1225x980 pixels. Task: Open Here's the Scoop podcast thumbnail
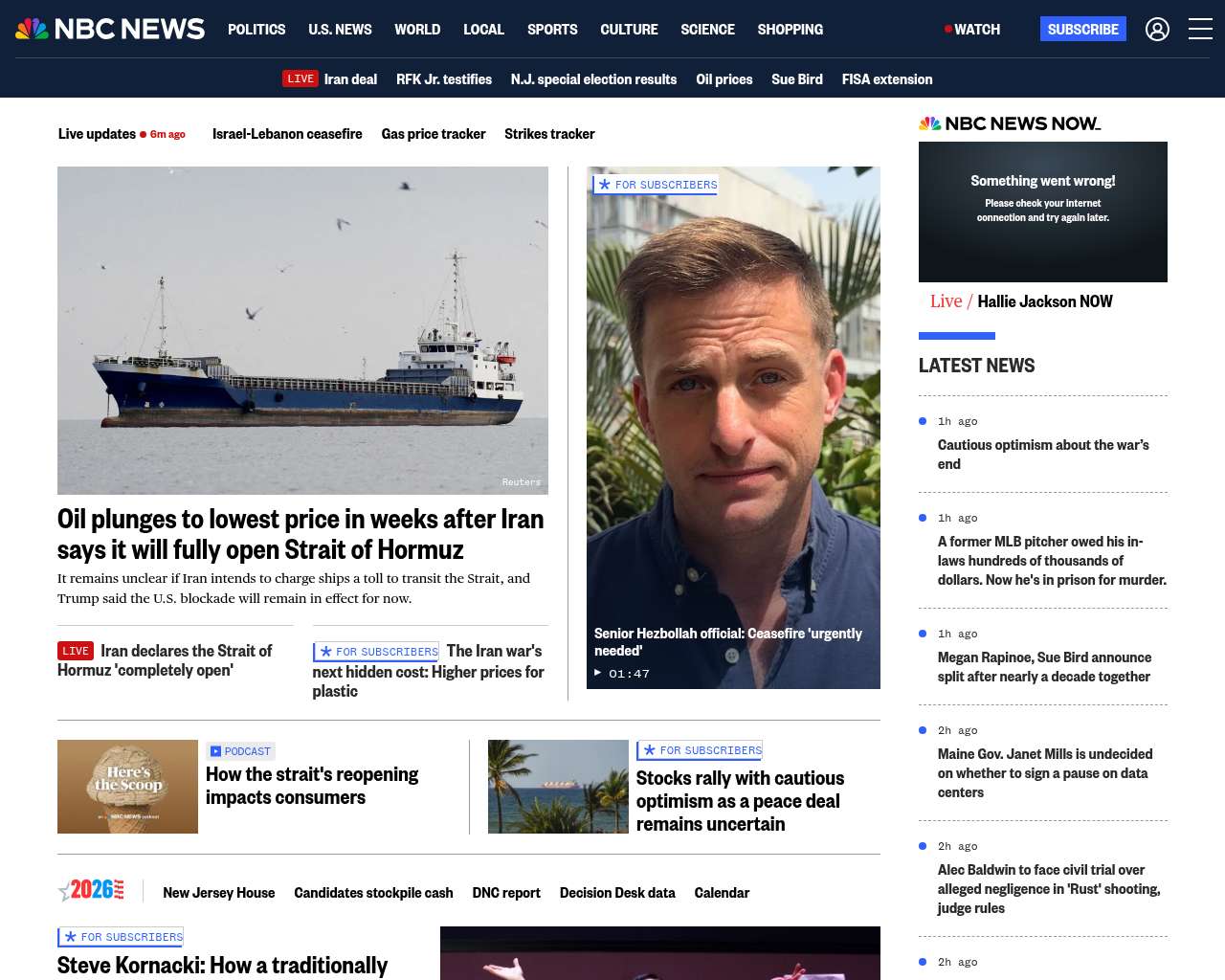click(127, 787)
